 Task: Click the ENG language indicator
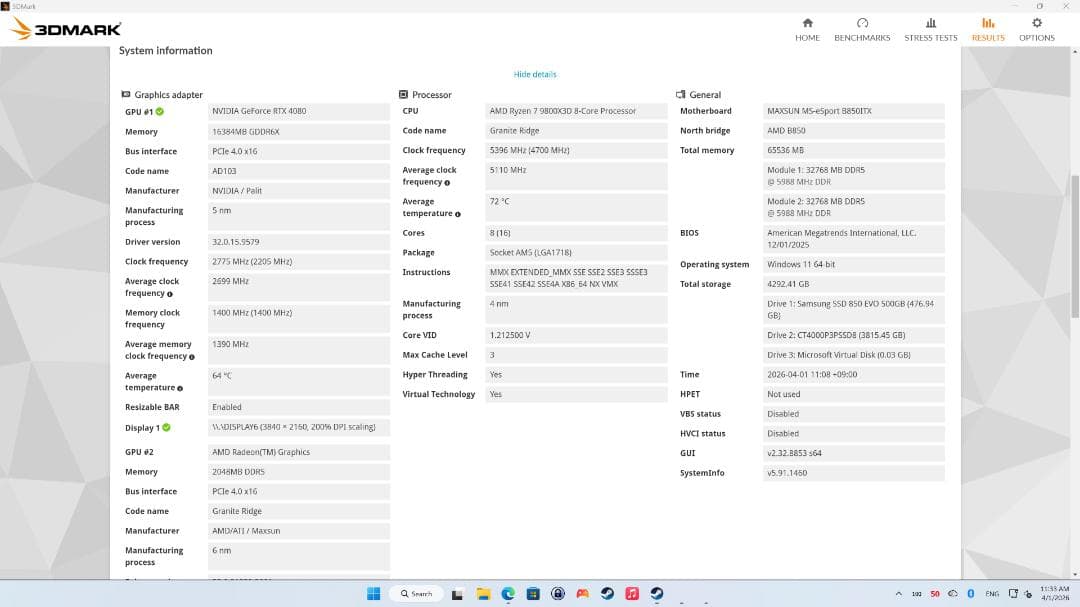(x=992, y=594)
